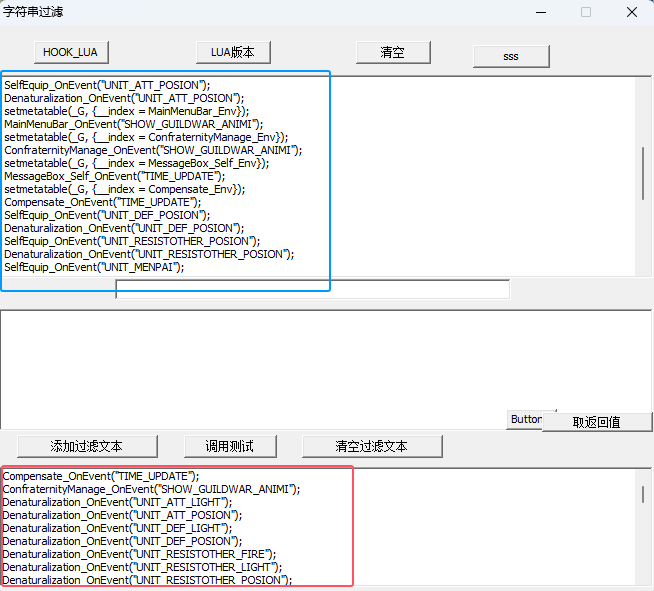Screen dimensions: 654x591
Task: Select filter list line Compensate_OnEvent("TIME_UPDATE")
Action: [x=101, y=476]
